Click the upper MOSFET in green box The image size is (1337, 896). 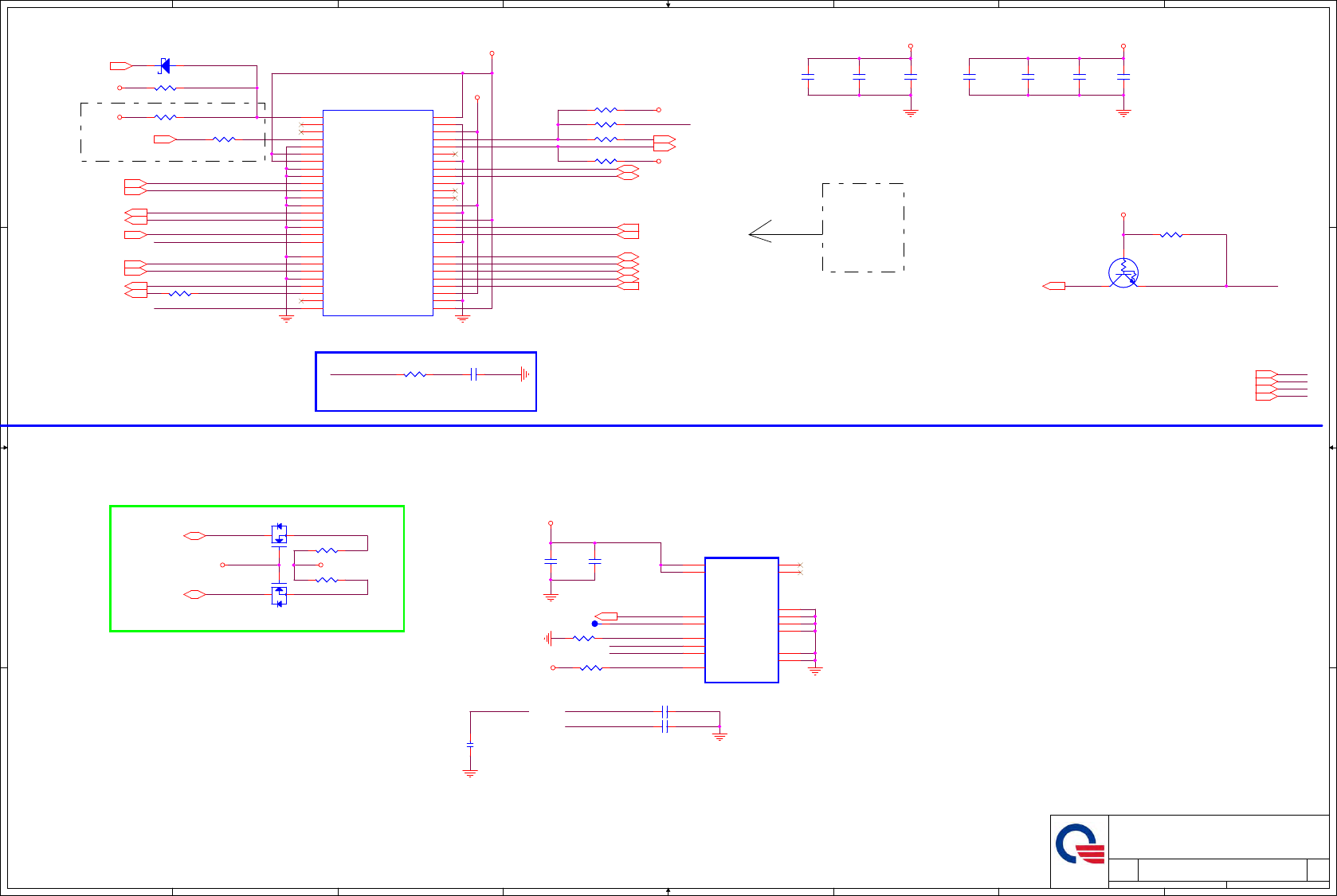pyautogui.click(x=279, y=535)
